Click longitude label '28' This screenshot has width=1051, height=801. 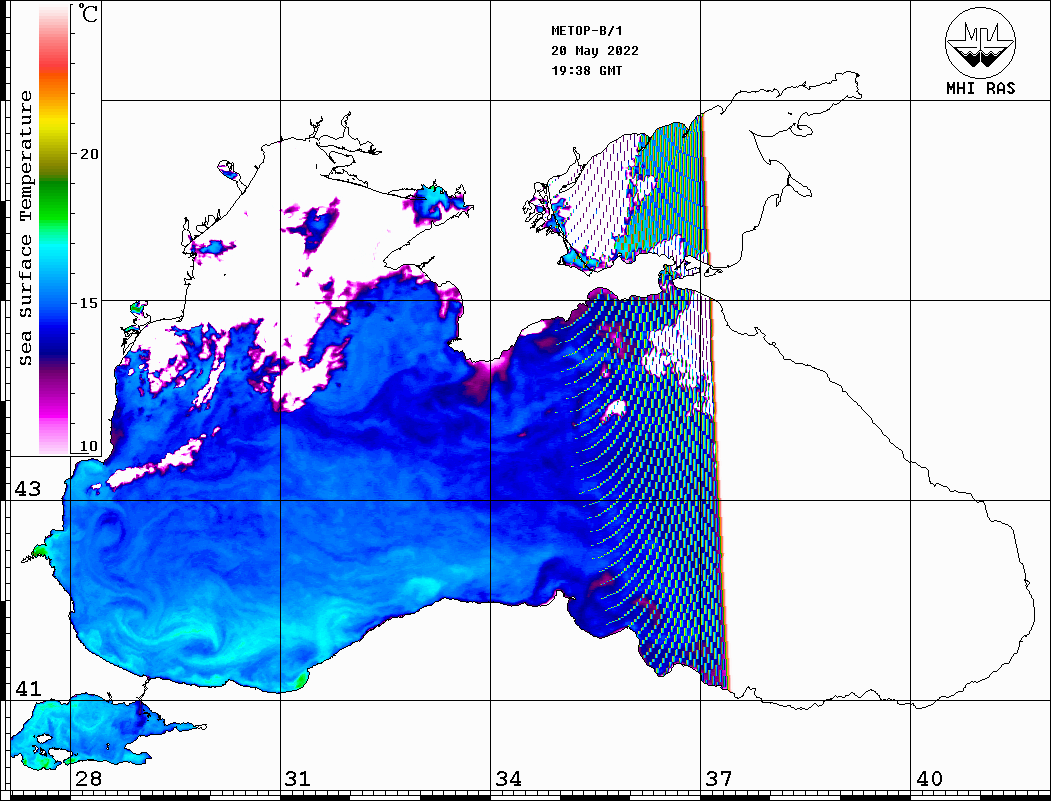(x=88, y=778)
